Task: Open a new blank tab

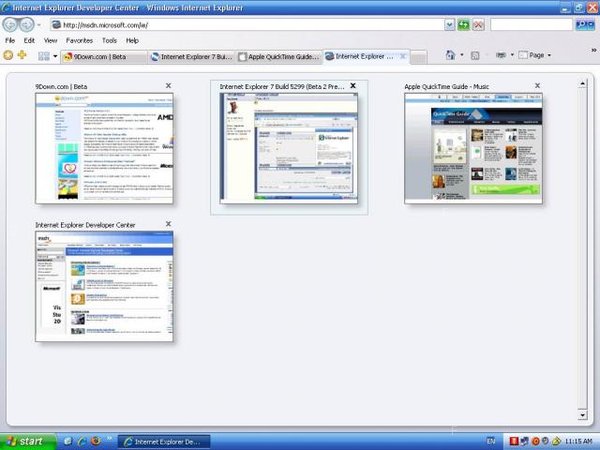Action: (x=419, y=57)
